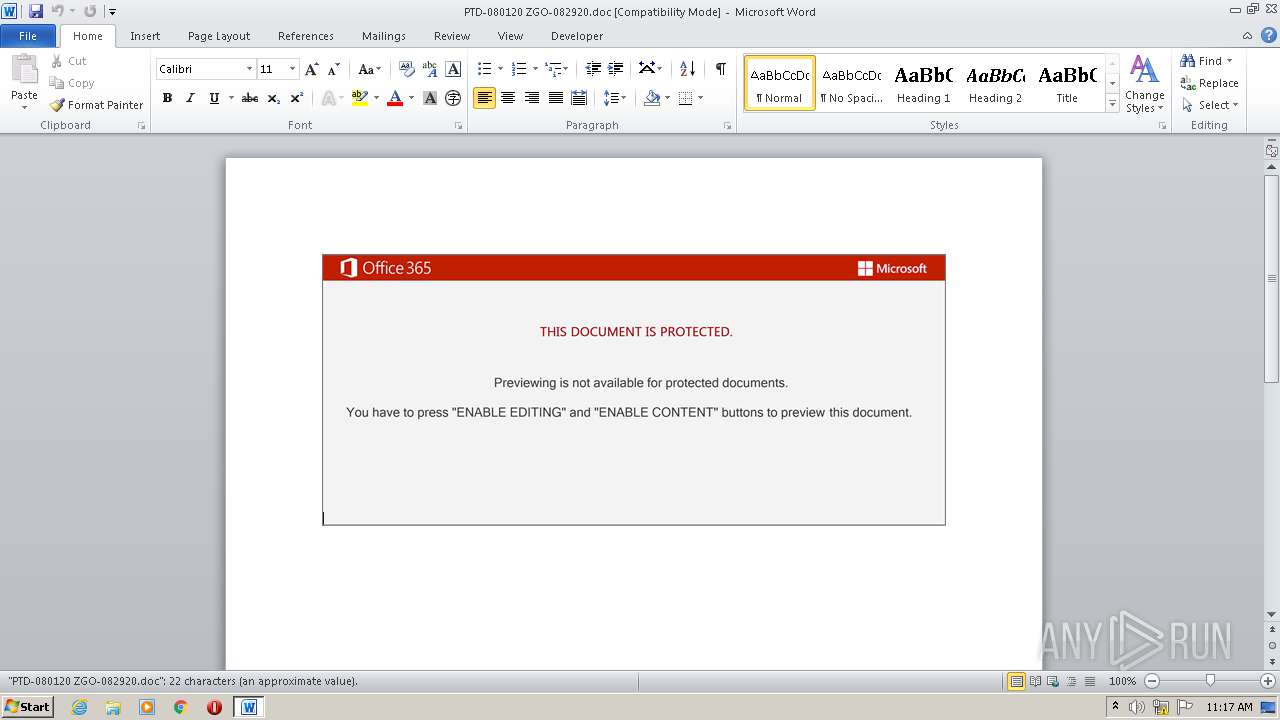Open Chrome from the taskbar

(181, 707)
